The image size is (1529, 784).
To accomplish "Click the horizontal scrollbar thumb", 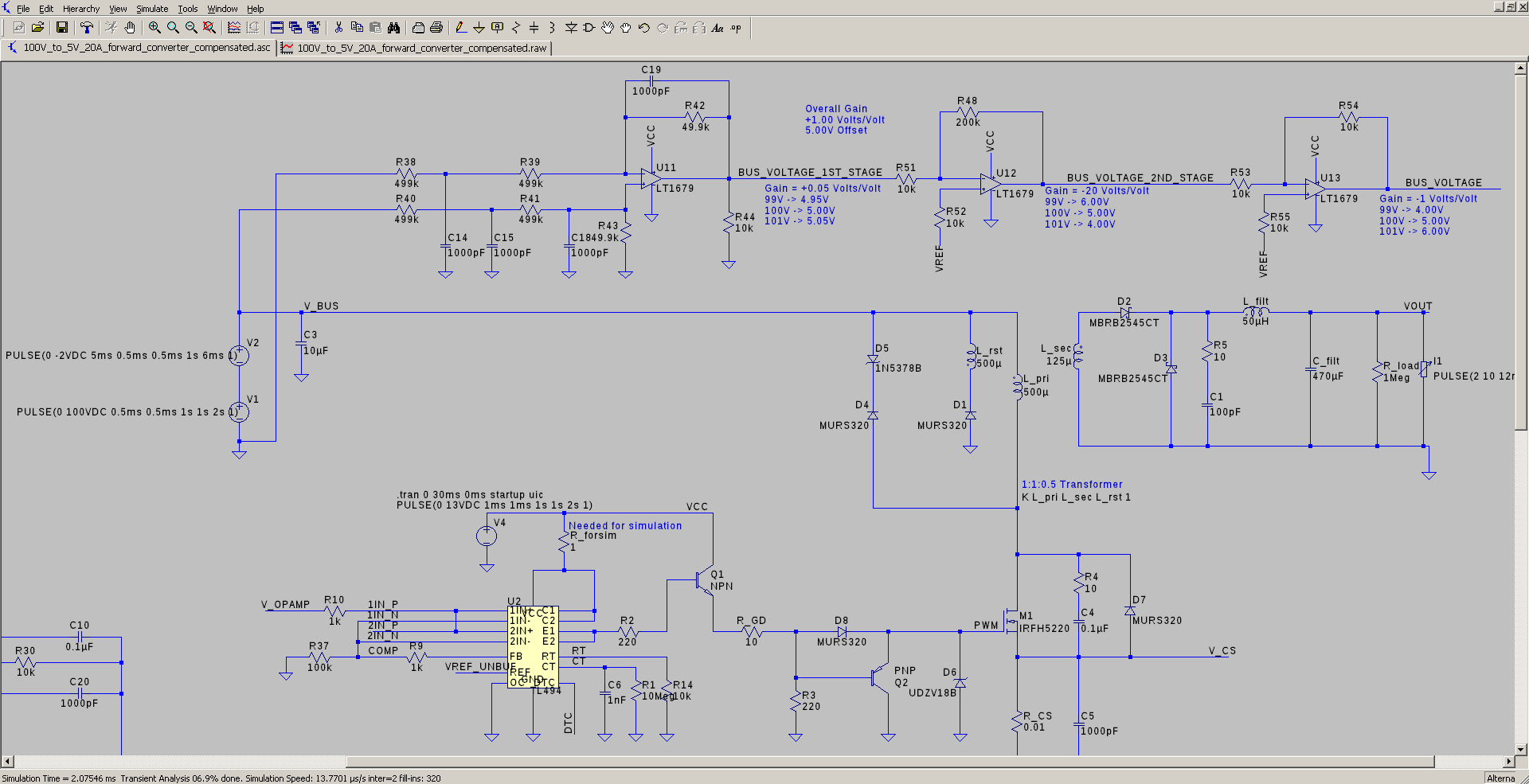I will point(890,761).
